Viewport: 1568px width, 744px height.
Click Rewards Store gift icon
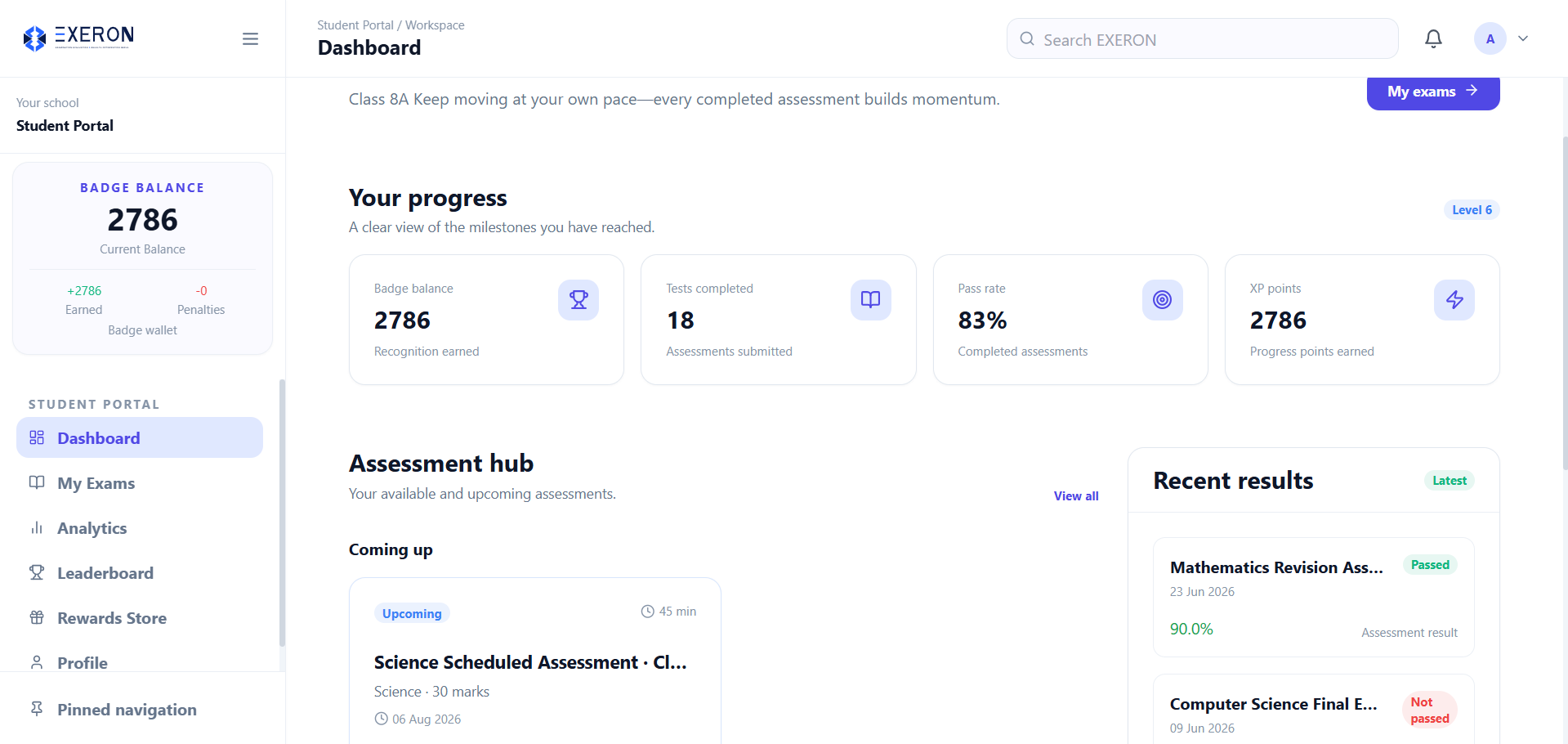click(37, 617)
